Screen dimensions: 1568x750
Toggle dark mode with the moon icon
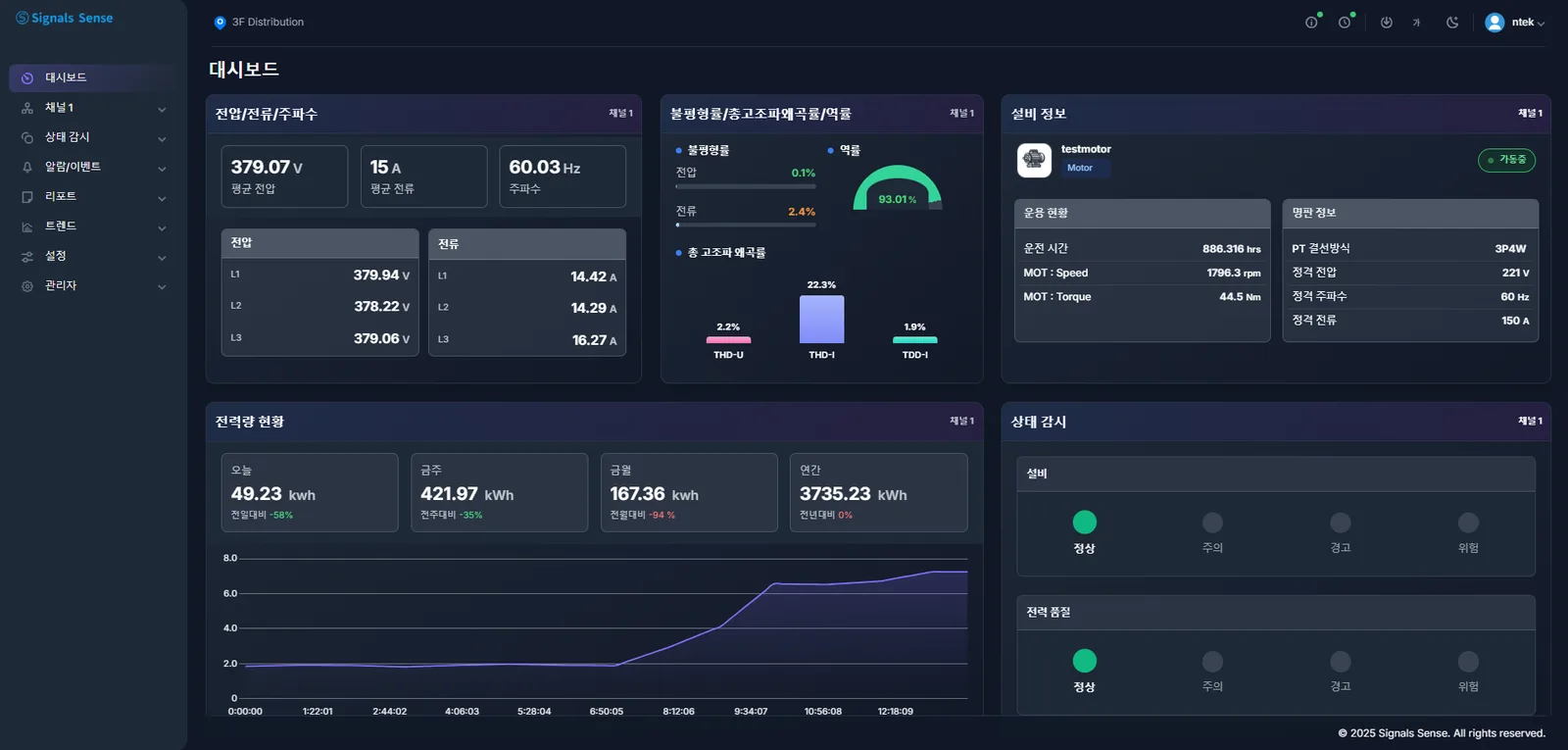(1452, 23)
